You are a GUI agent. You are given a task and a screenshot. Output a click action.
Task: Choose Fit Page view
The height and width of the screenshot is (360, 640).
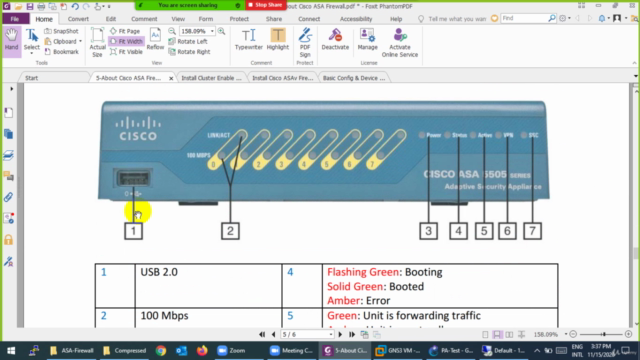pos(125,31)
